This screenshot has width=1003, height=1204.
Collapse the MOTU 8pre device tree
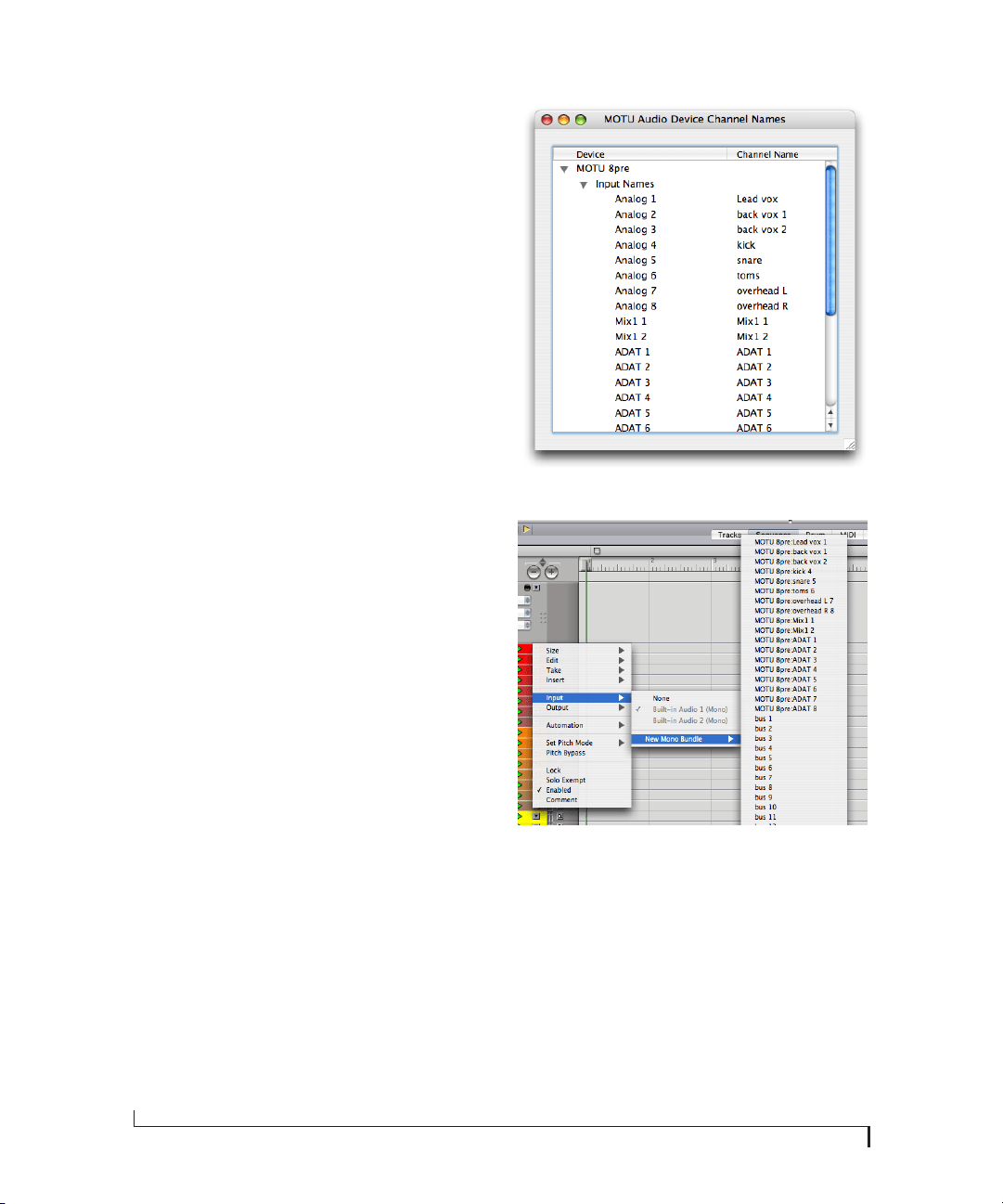(563, 169)
